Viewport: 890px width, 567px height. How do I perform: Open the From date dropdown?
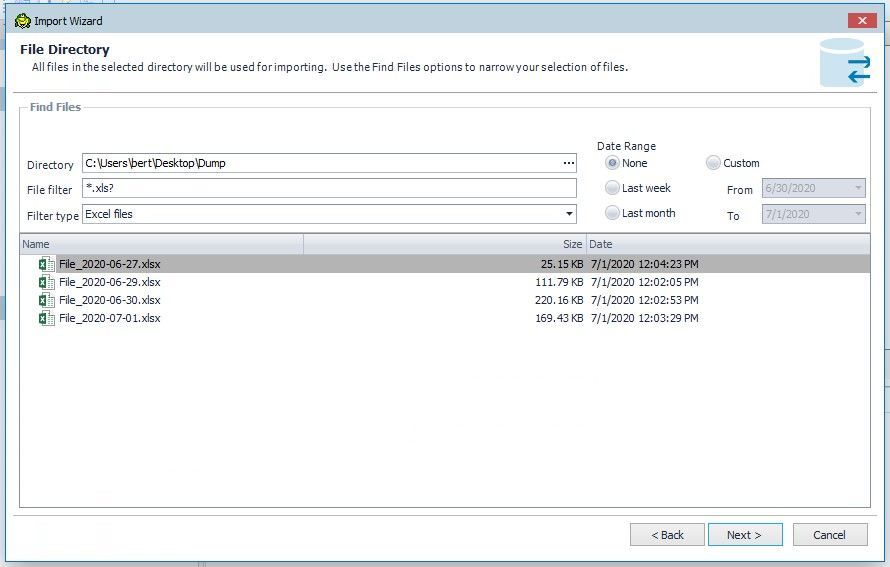coord(858,188)
